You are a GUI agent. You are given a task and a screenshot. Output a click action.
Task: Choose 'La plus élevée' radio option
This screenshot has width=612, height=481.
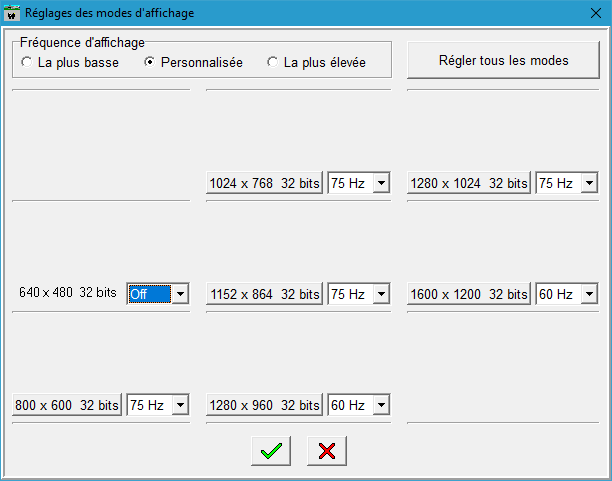[272, 62]
